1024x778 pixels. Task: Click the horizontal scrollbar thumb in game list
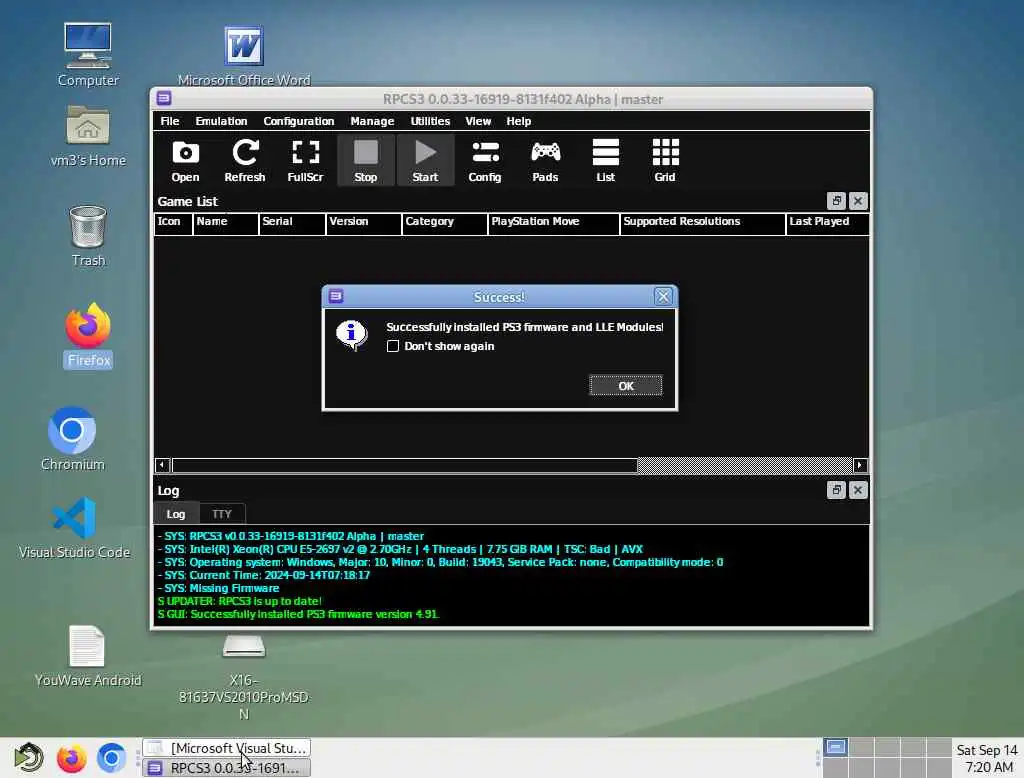point(405,465)
